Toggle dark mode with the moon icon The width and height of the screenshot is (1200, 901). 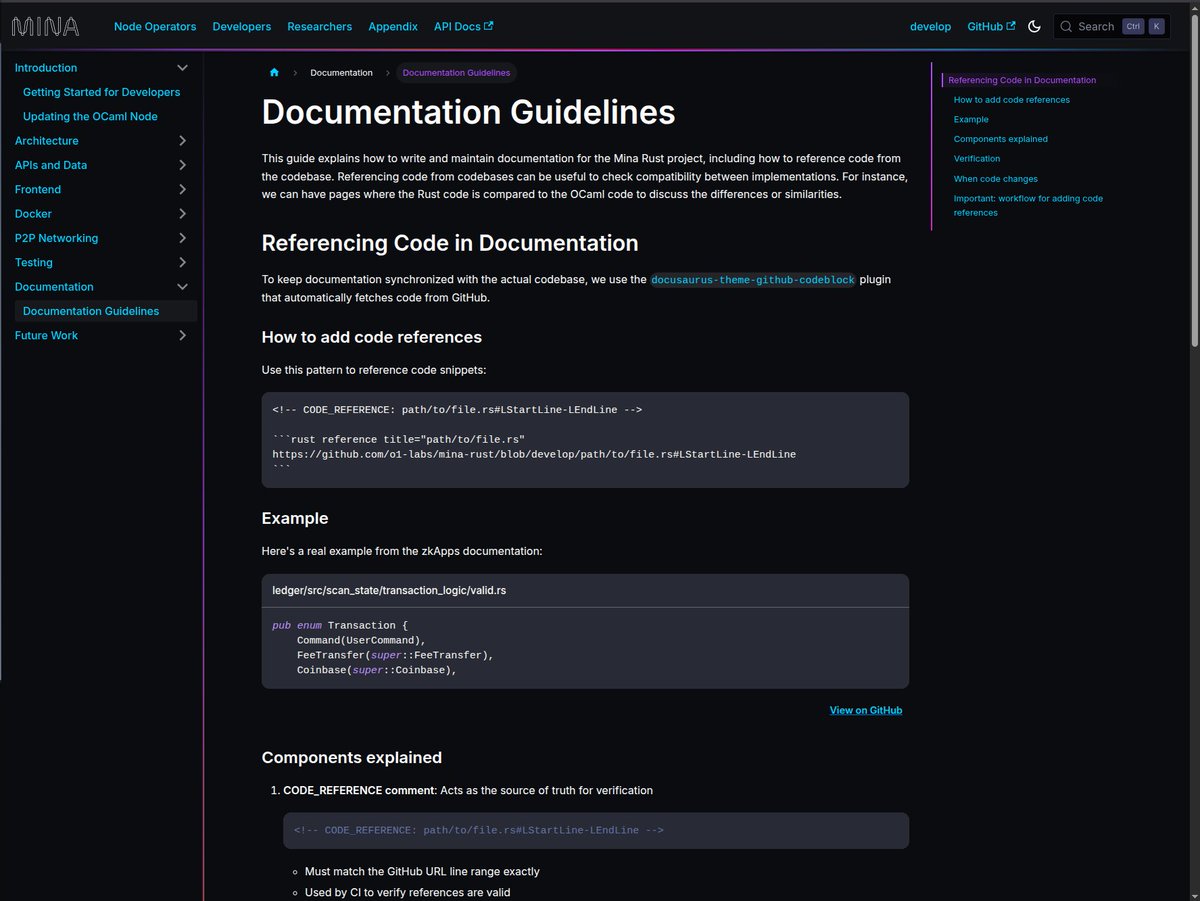coord(1034,27)
